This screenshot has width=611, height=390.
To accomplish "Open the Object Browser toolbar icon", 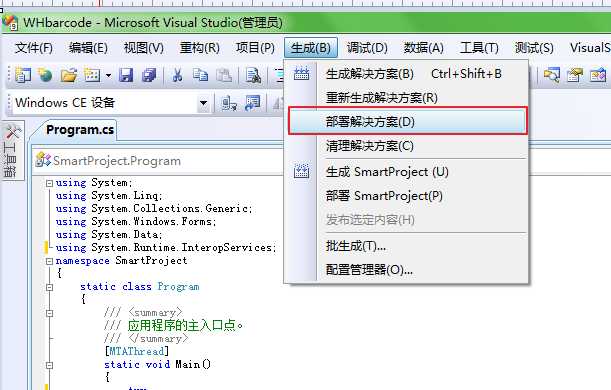I will pyautogui.click(x=598, y=74).
